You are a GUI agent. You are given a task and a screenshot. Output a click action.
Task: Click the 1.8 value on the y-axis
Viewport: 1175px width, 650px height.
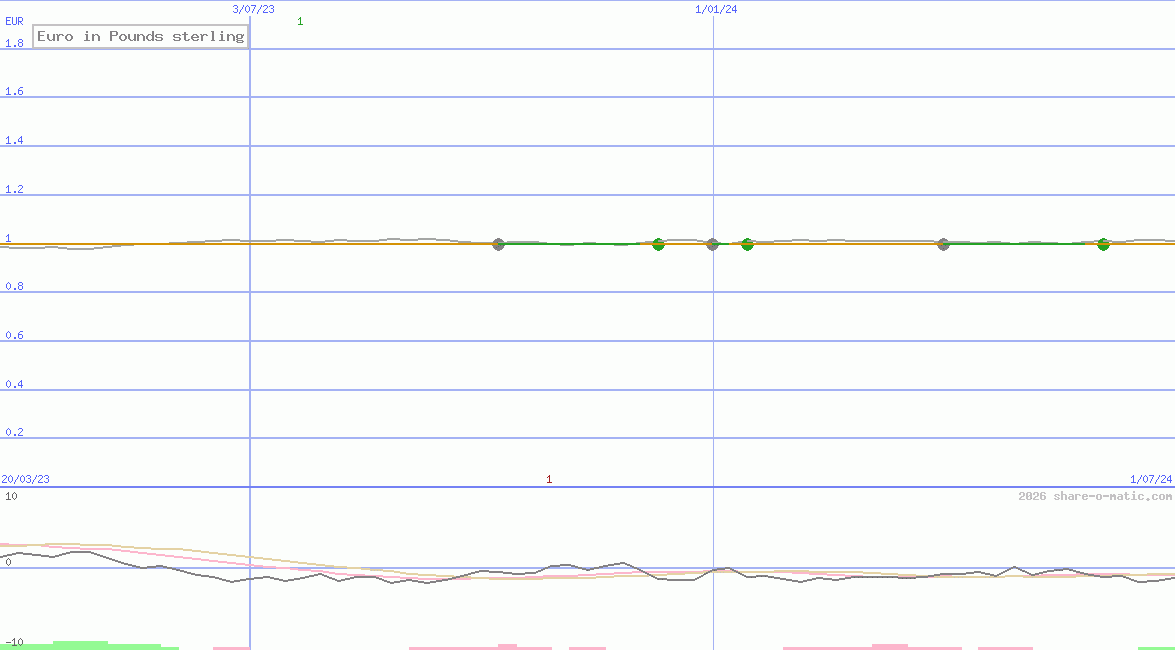14,43
